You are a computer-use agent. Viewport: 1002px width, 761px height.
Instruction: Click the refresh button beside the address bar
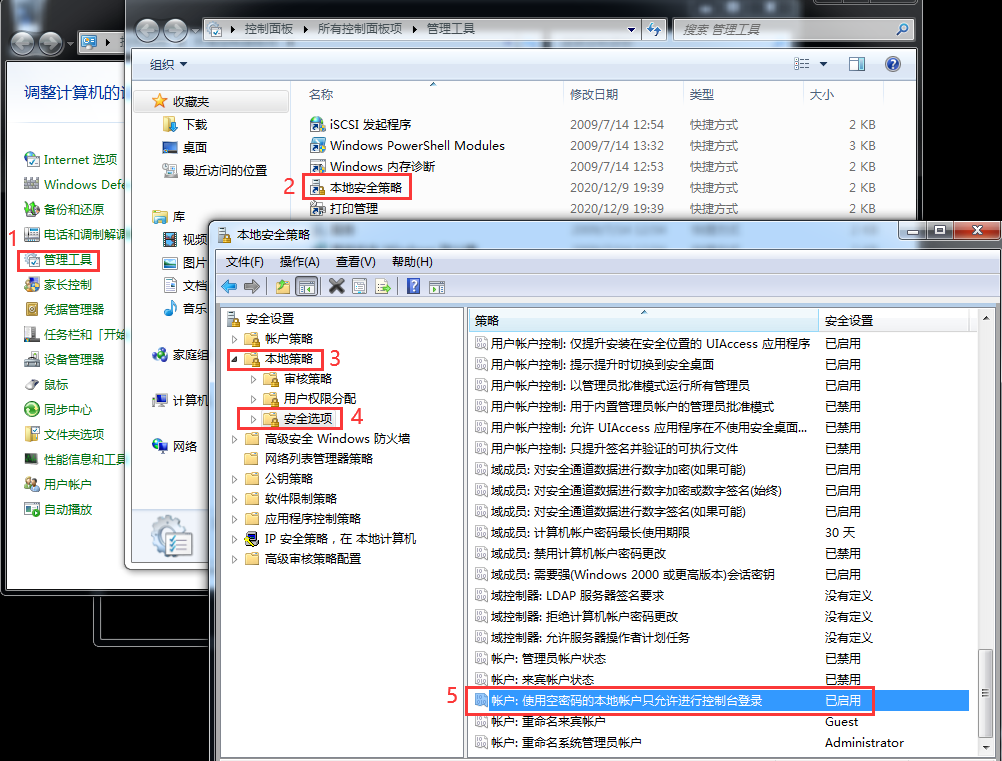click(x=654, y=29)
